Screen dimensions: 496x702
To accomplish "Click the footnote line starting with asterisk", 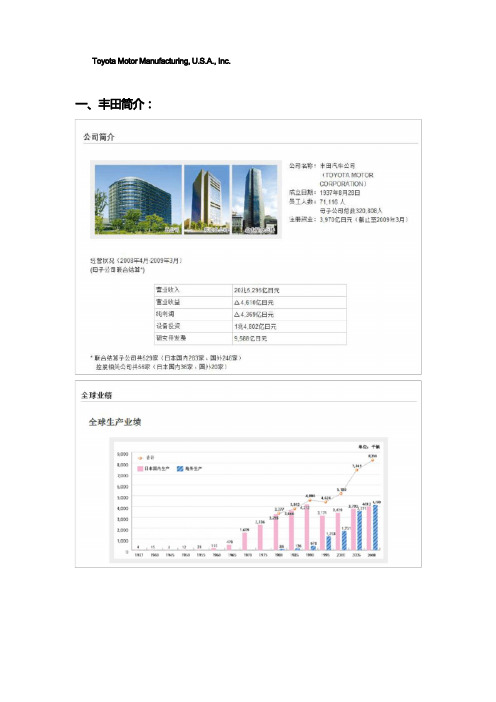I will tap(166, 358).
